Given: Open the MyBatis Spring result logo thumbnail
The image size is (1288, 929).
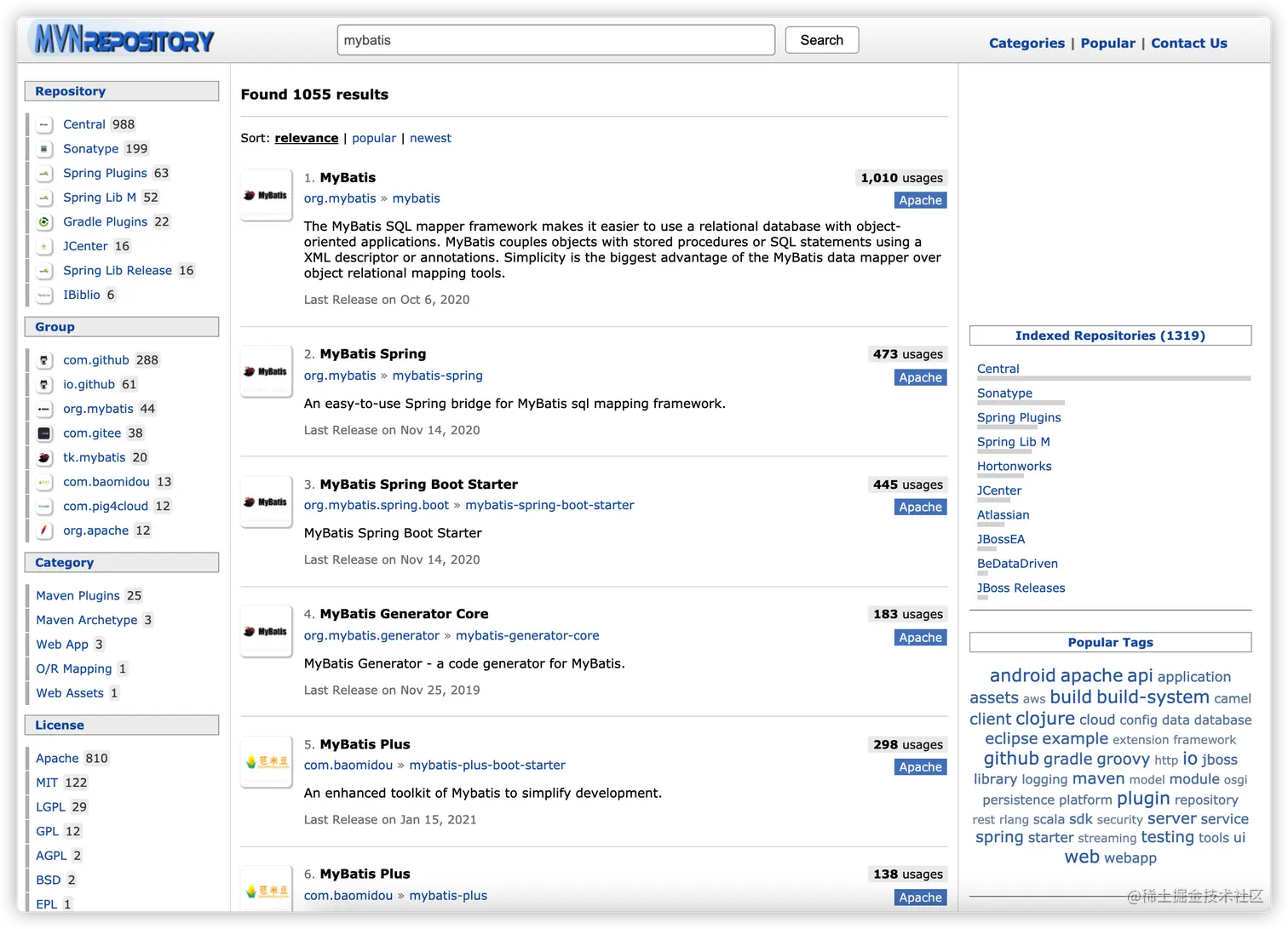Looking at the screenshot, I should (x=267, y=371).
